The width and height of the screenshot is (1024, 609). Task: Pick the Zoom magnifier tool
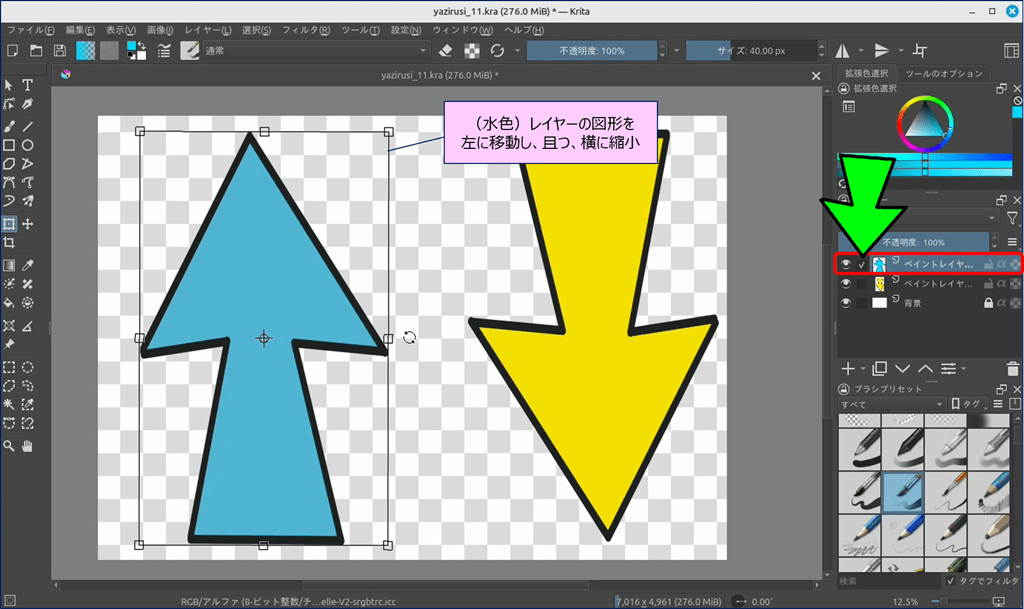pyautogui.click(x=9, y=446)
